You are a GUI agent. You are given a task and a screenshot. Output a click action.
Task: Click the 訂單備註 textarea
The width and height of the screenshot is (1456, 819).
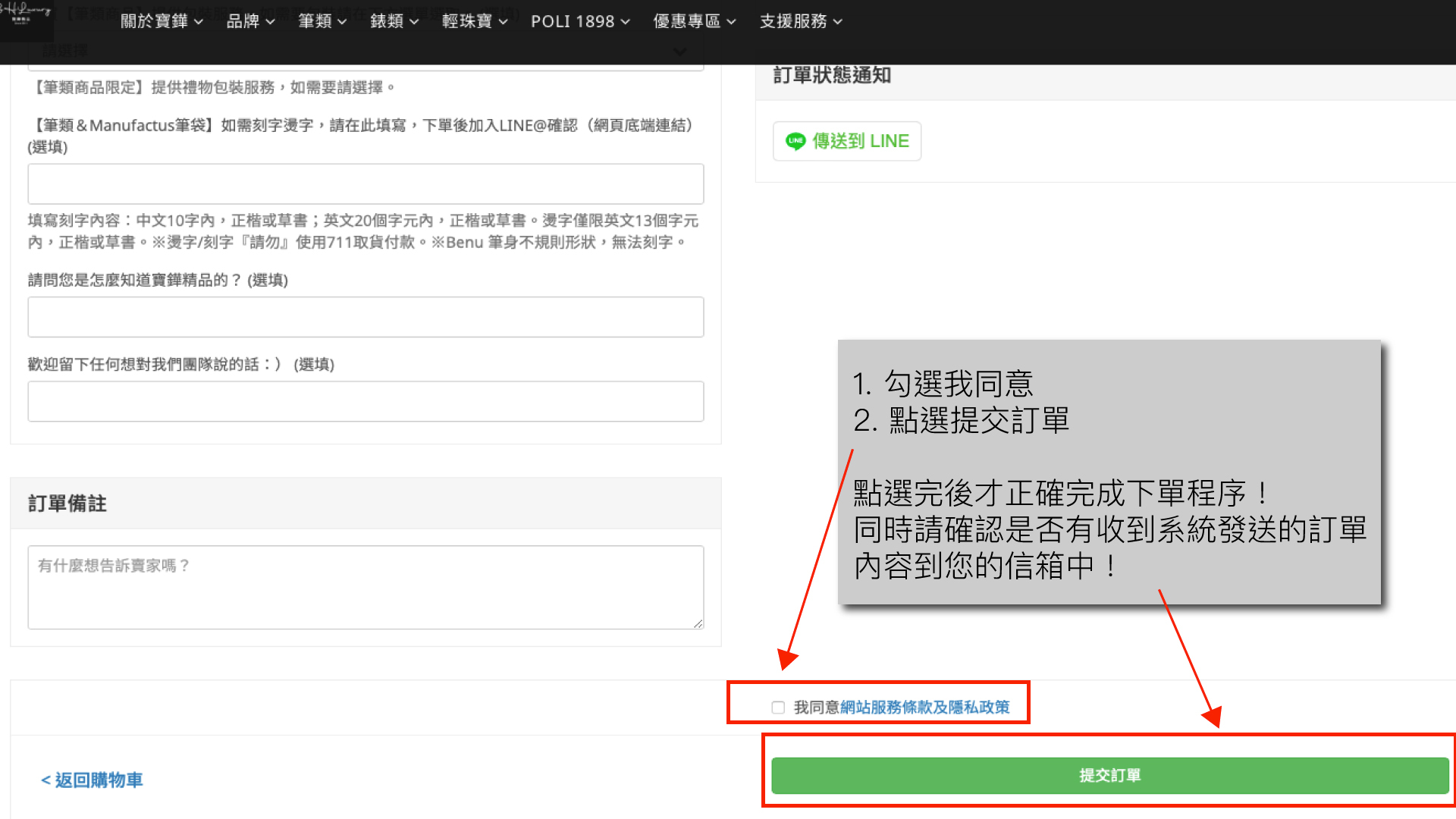click(x=366, y=587)
